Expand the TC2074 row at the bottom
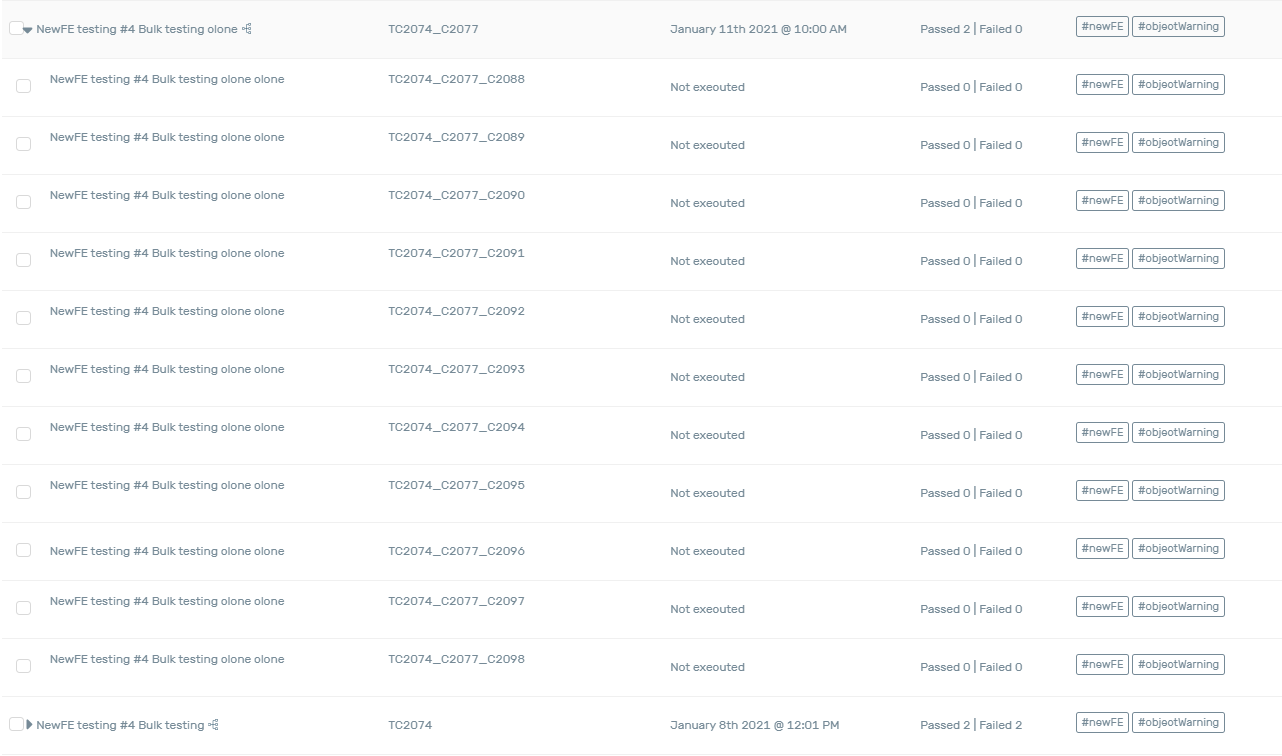This screenshot has height=756, width=1282. [x=29, y=725]
